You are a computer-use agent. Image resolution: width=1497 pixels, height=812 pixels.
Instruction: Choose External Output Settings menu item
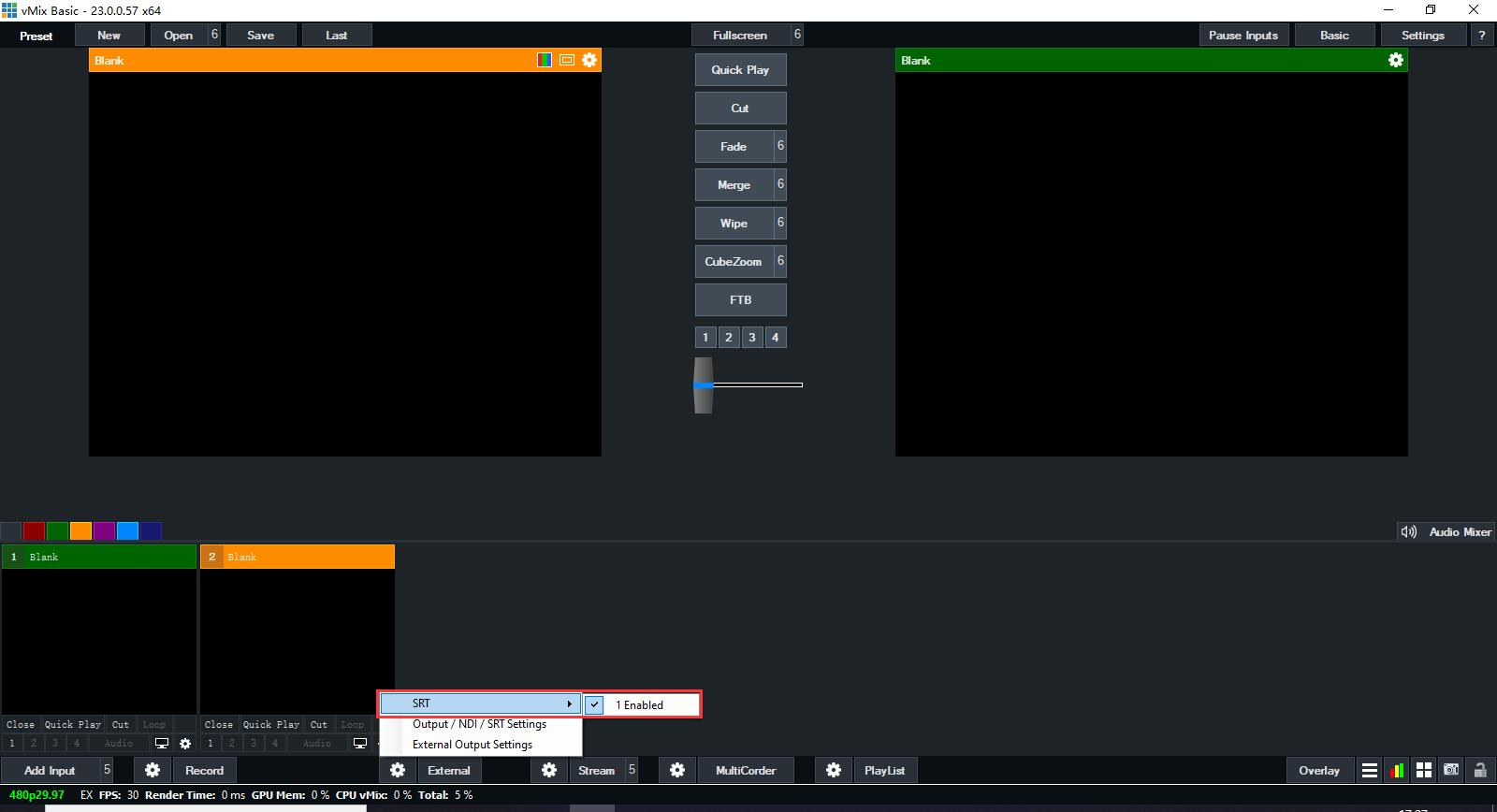[472, 745]
